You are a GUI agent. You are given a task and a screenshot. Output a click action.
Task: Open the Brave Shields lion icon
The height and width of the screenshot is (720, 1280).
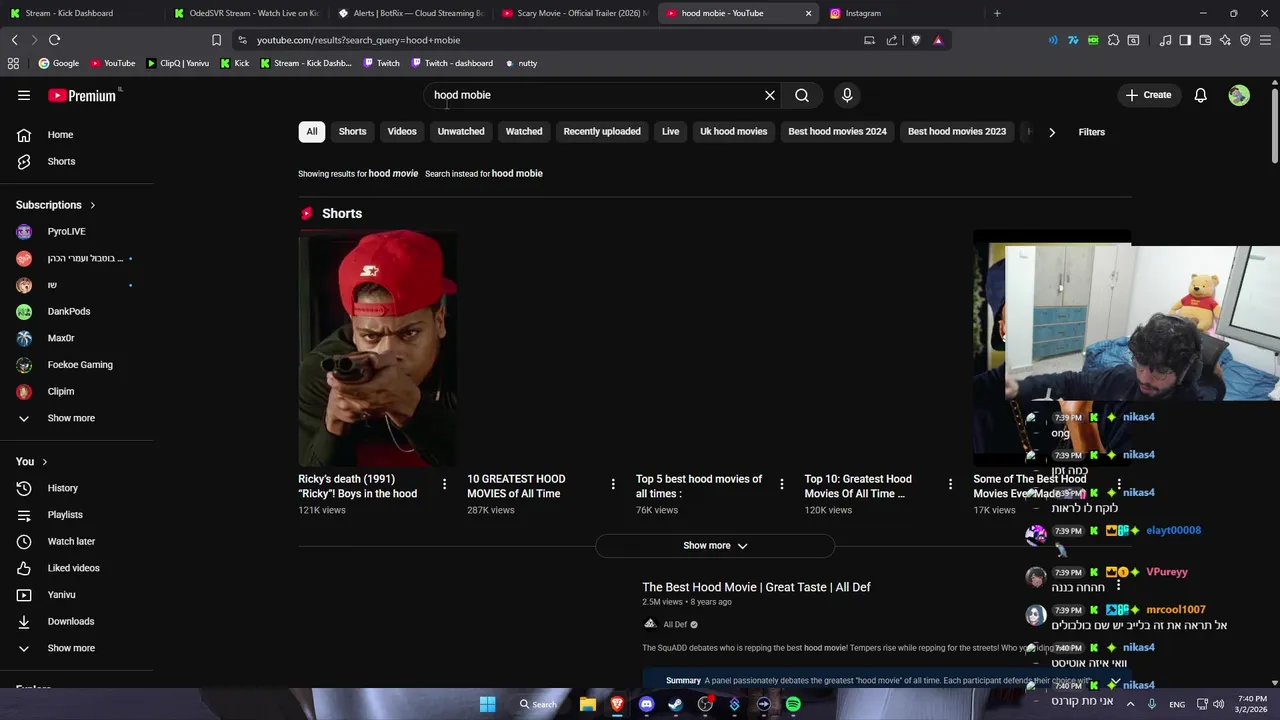(x=915, y=40)
